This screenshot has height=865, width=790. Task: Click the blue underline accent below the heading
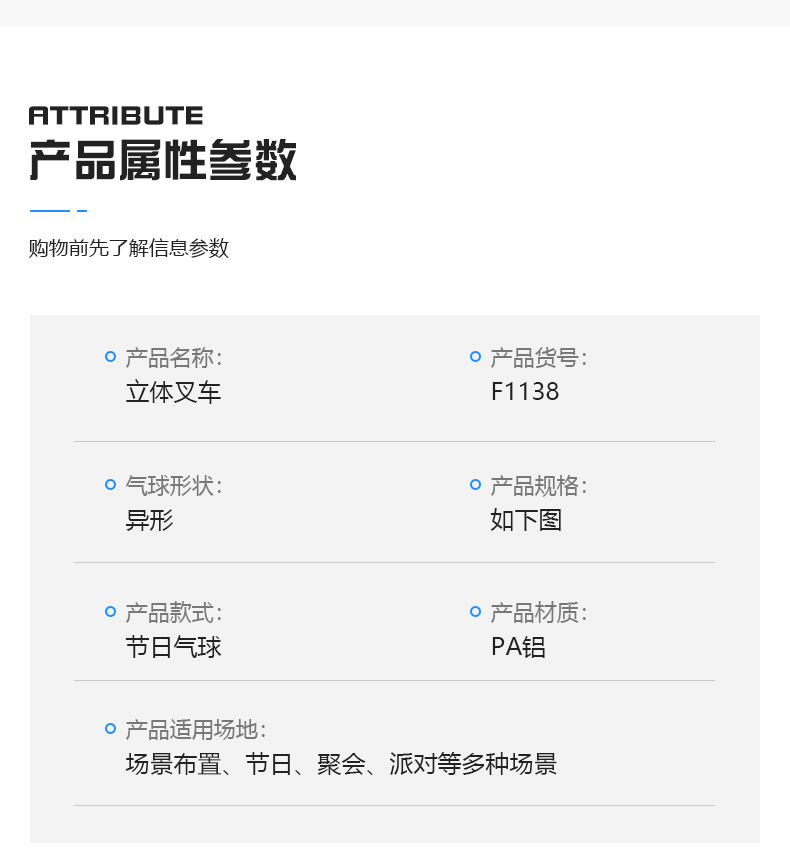50,211
